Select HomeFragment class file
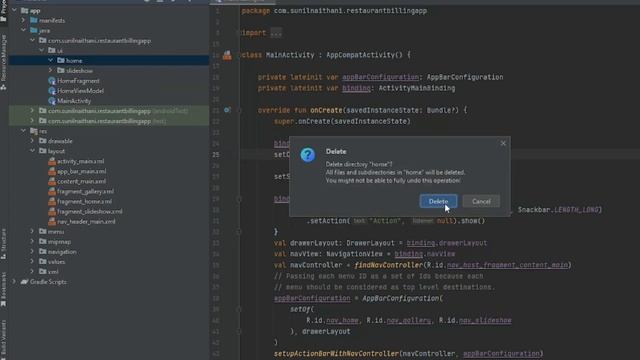640x360 pixels. [78, 81]
